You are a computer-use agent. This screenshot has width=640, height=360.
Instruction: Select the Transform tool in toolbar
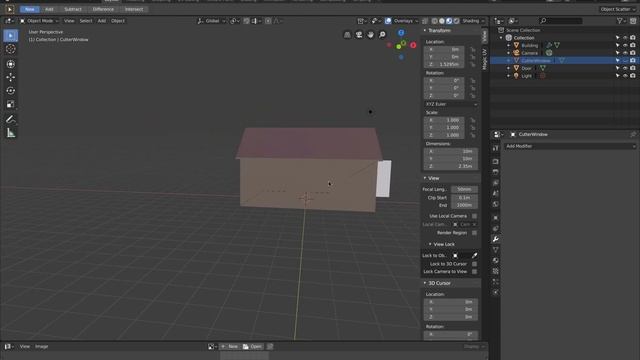[11, 64]
